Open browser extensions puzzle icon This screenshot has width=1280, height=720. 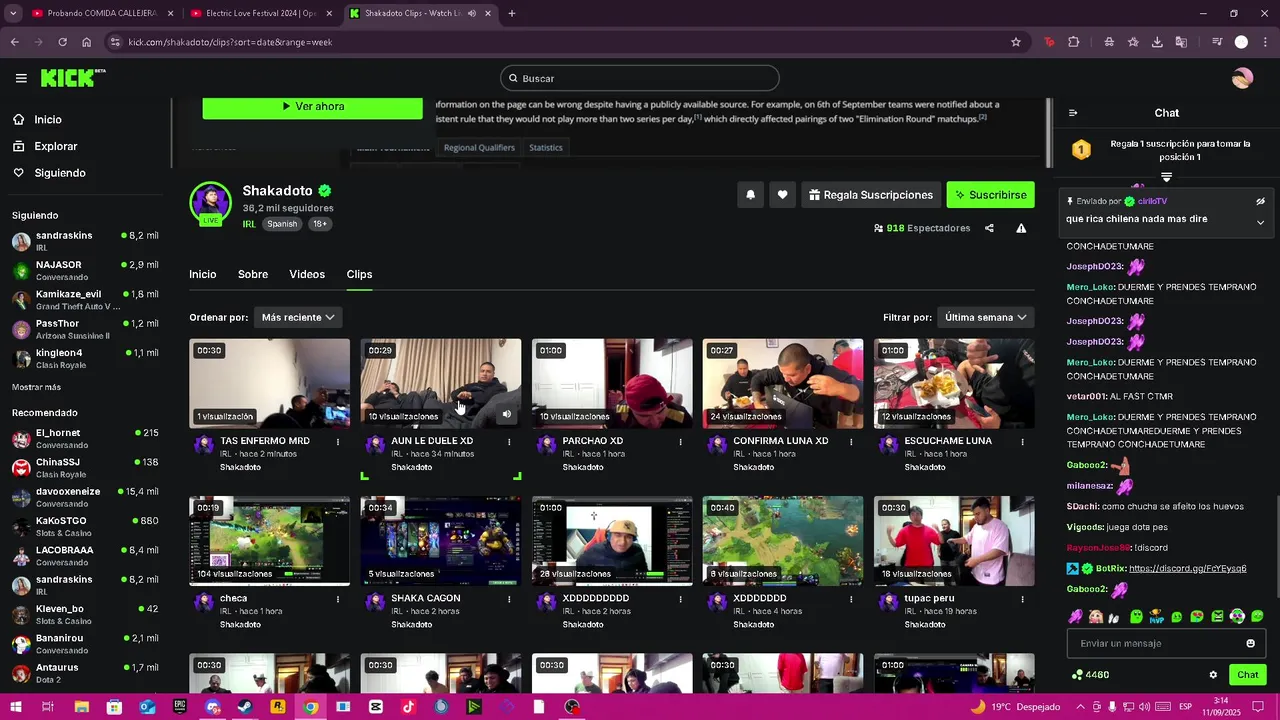coord(1074,42)
